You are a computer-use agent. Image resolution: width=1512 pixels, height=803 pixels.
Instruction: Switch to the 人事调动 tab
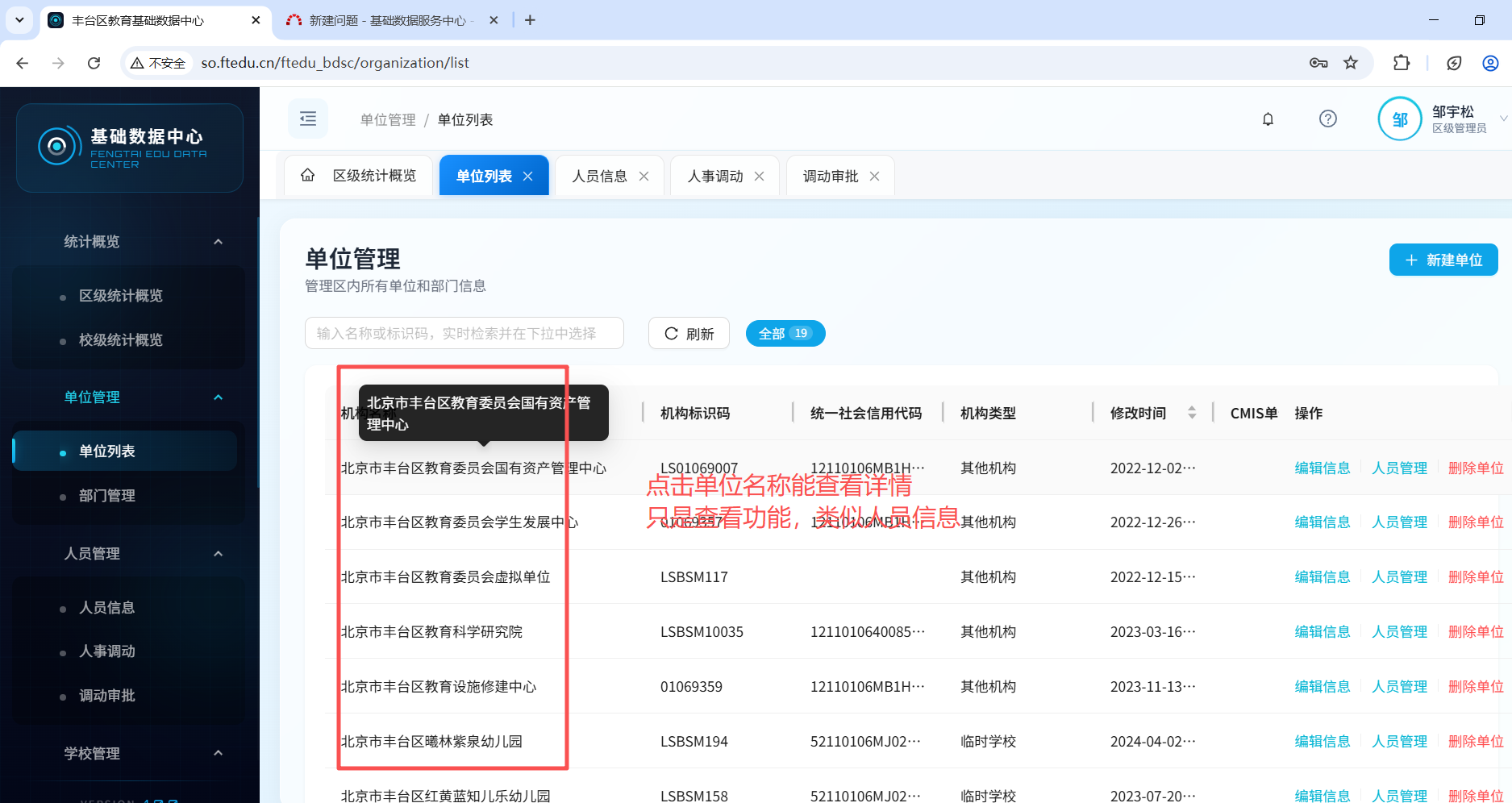714,177
